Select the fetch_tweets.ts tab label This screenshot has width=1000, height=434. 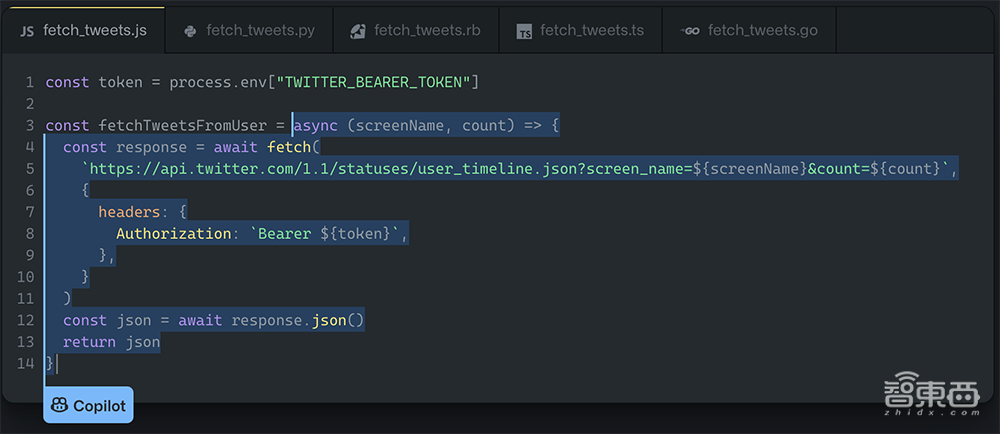pyautogui.click(x=592, y=30)
